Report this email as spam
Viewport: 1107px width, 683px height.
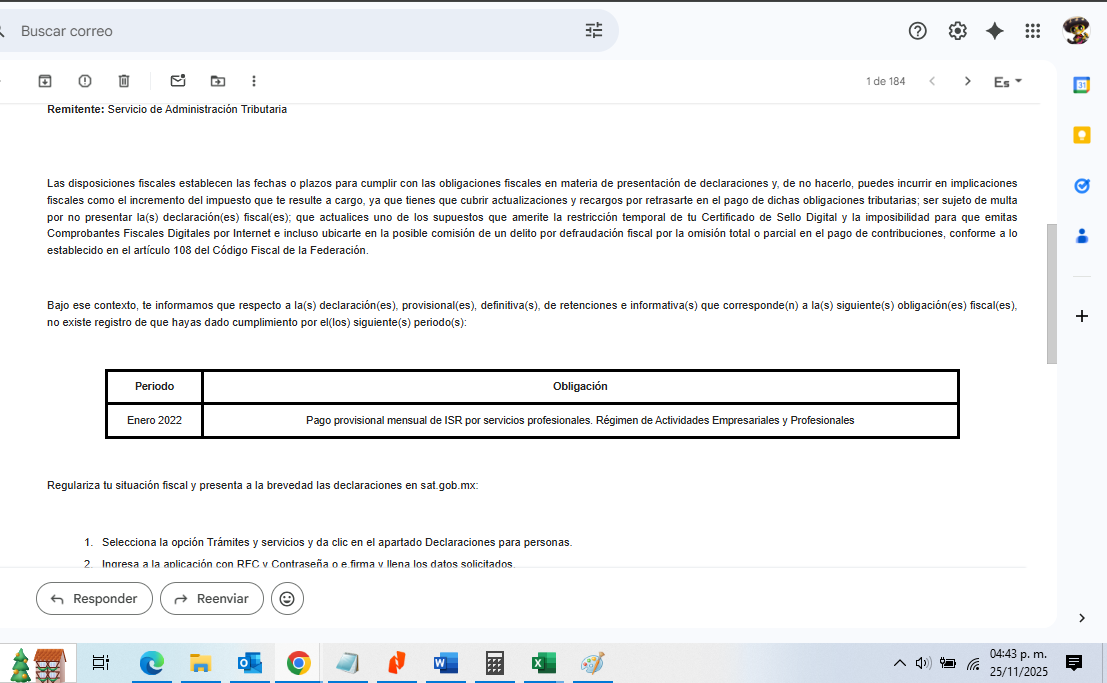(85, 81)
